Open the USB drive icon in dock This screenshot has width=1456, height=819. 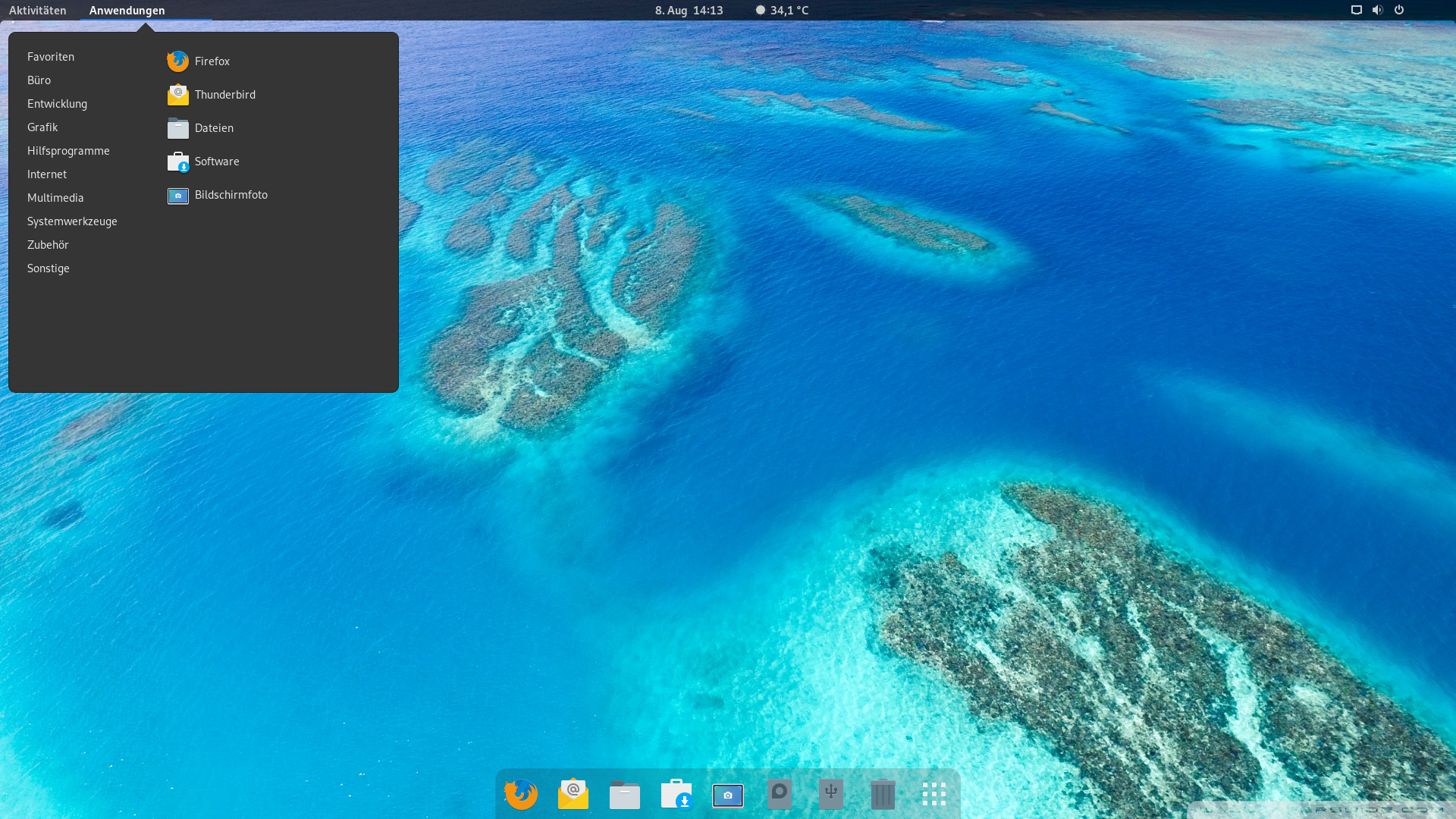[831, 794]
